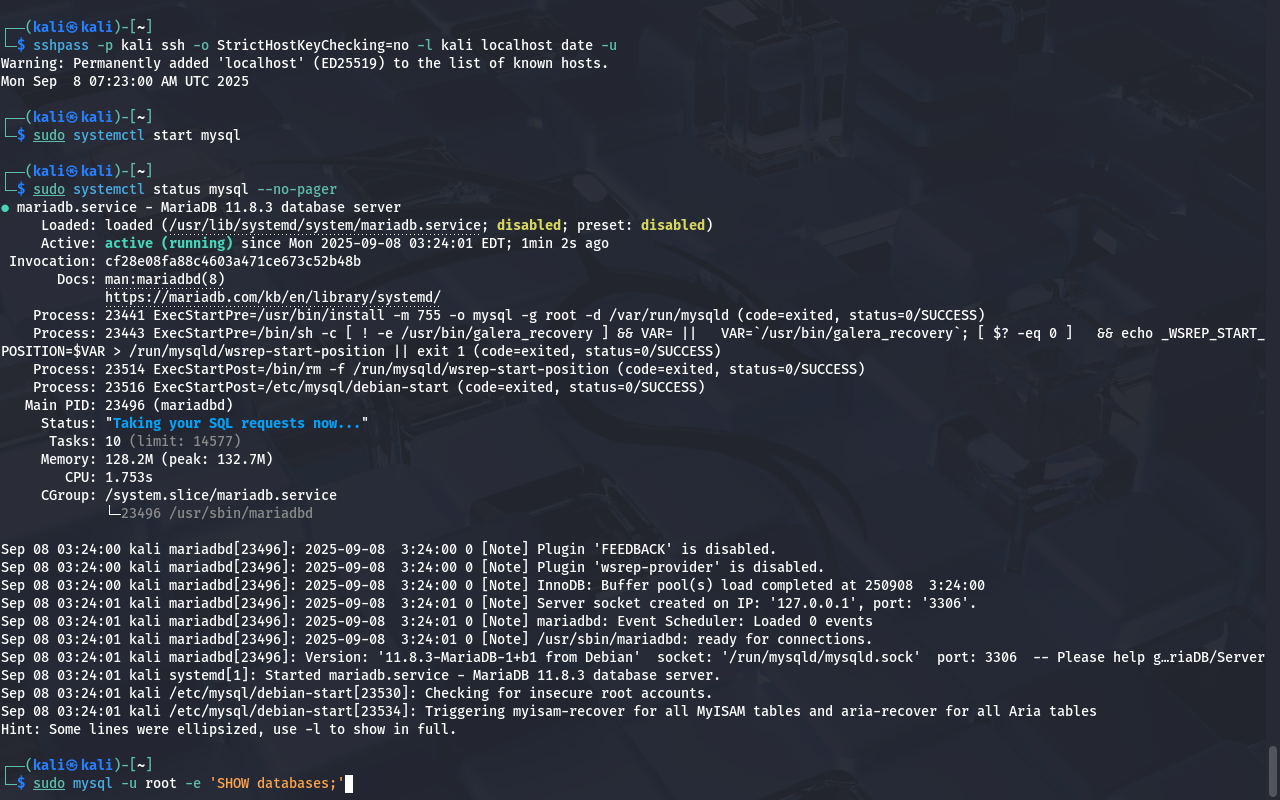Viewport: 1280px width, 800px height.
Task: Click the 'SHOW databases;' command text
Action: (277, 783)
